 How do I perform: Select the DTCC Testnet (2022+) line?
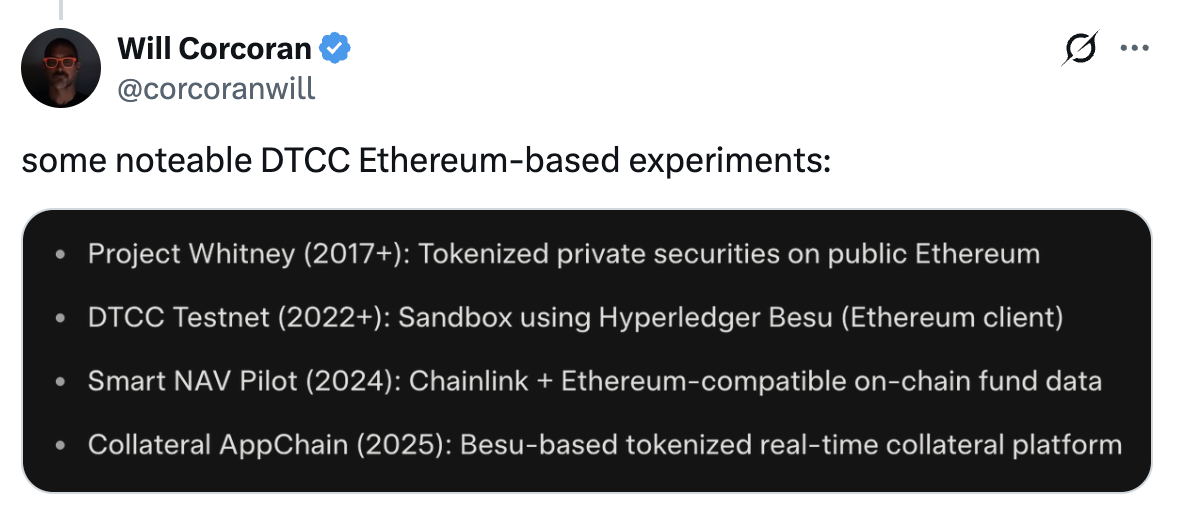pos(575,318)
